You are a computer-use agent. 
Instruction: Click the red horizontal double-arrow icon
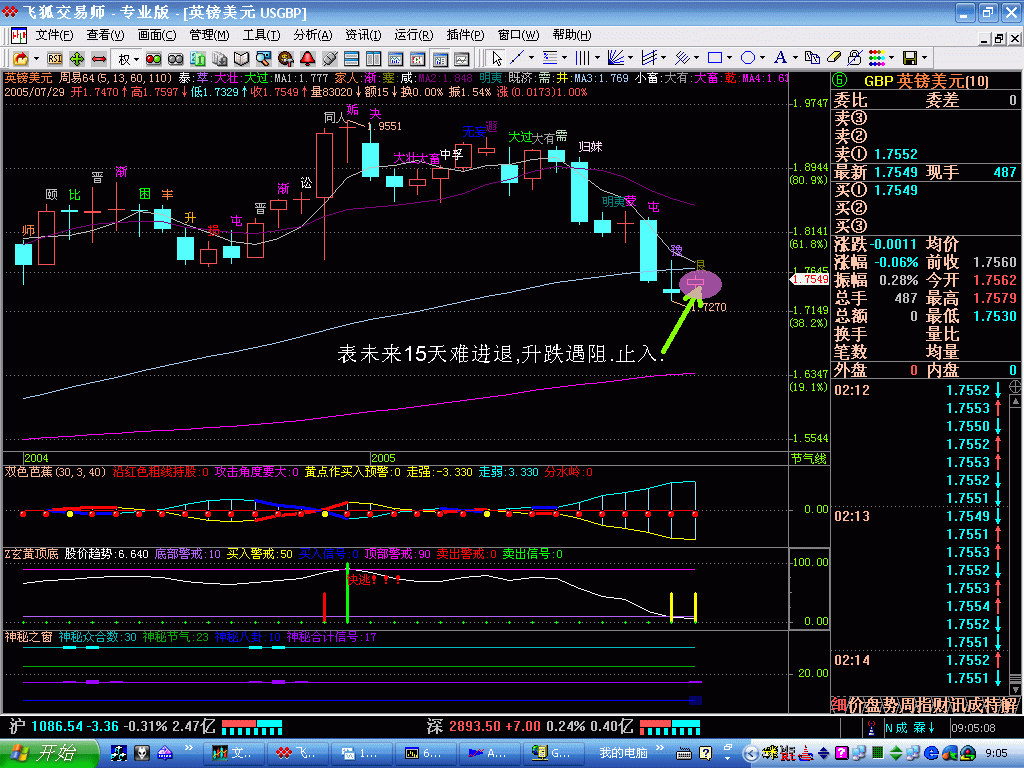99,58
